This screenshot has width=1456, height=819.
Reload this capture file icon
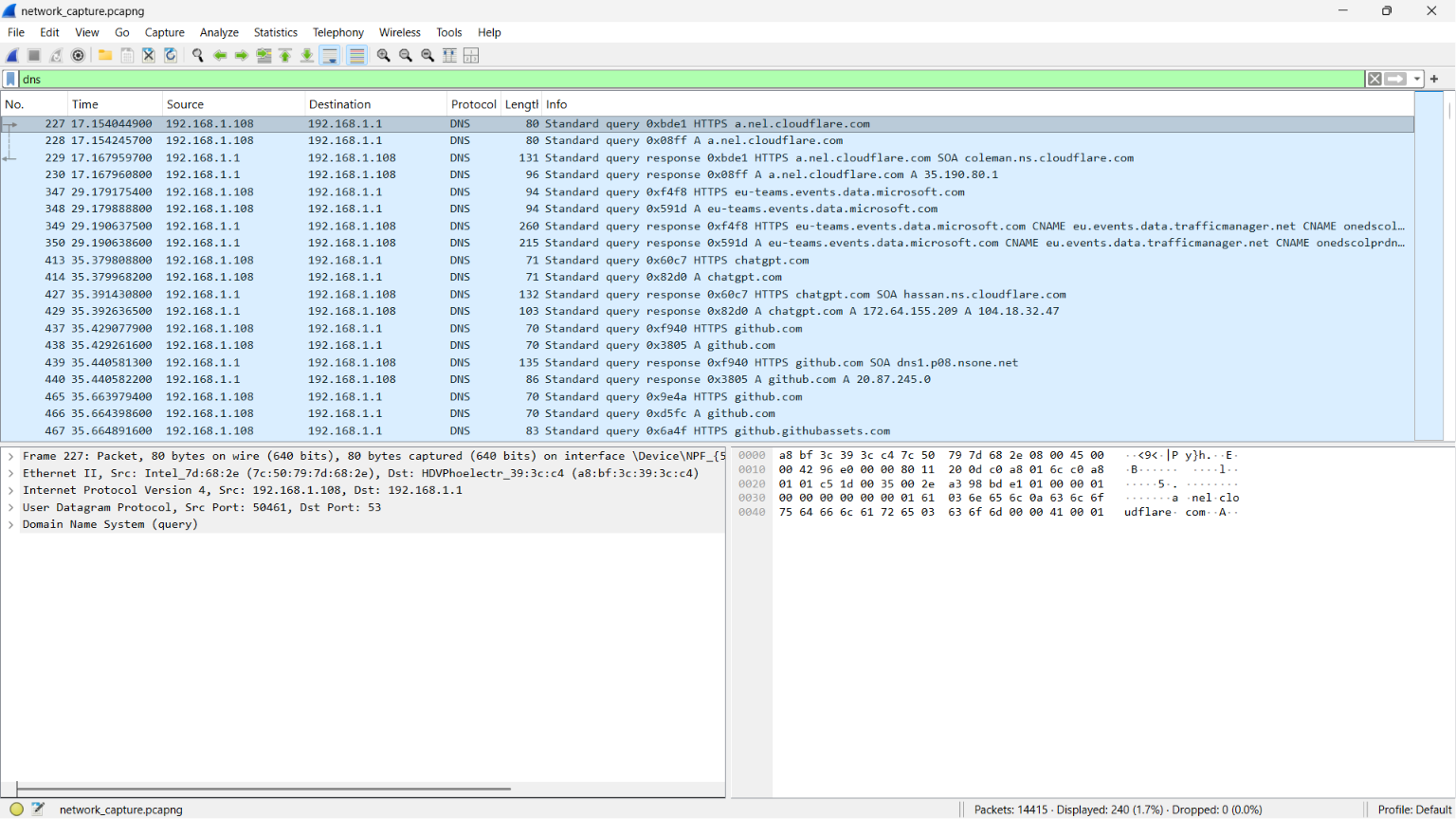171,55
